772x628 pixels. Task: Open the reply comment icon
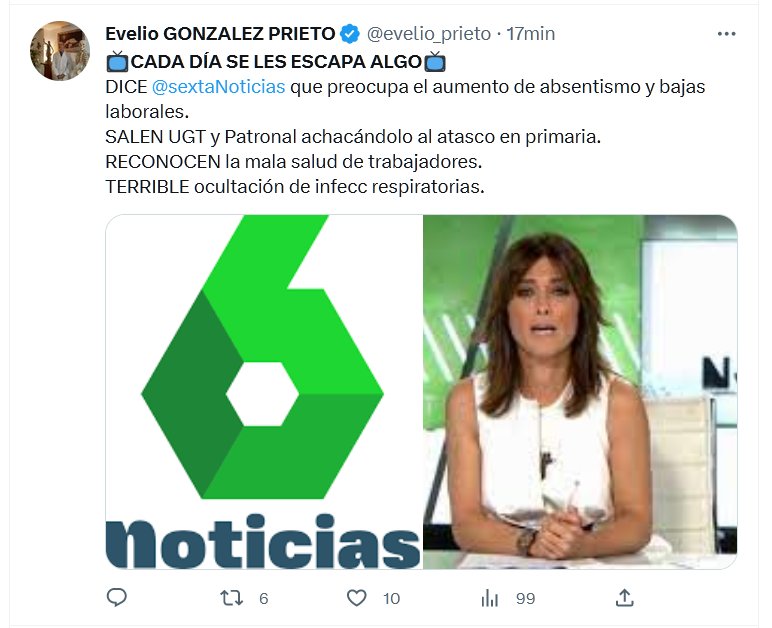(x=117, y=597)
